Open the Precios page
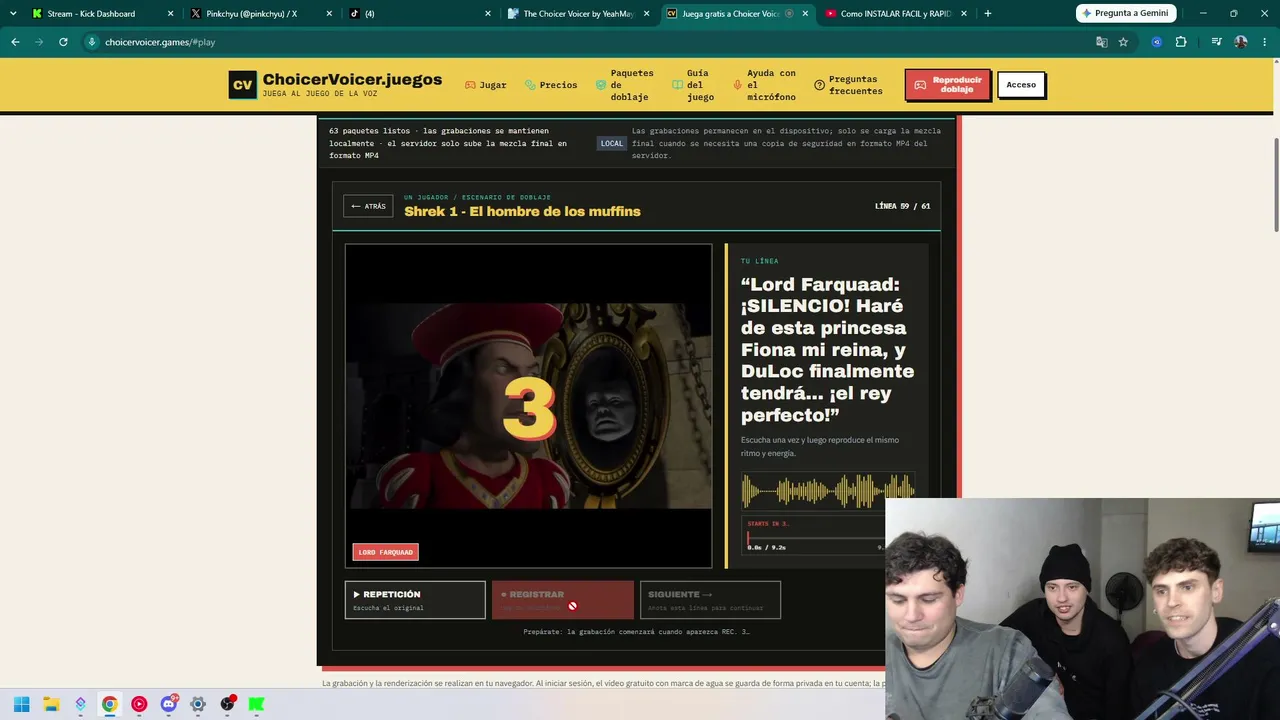 551,85
